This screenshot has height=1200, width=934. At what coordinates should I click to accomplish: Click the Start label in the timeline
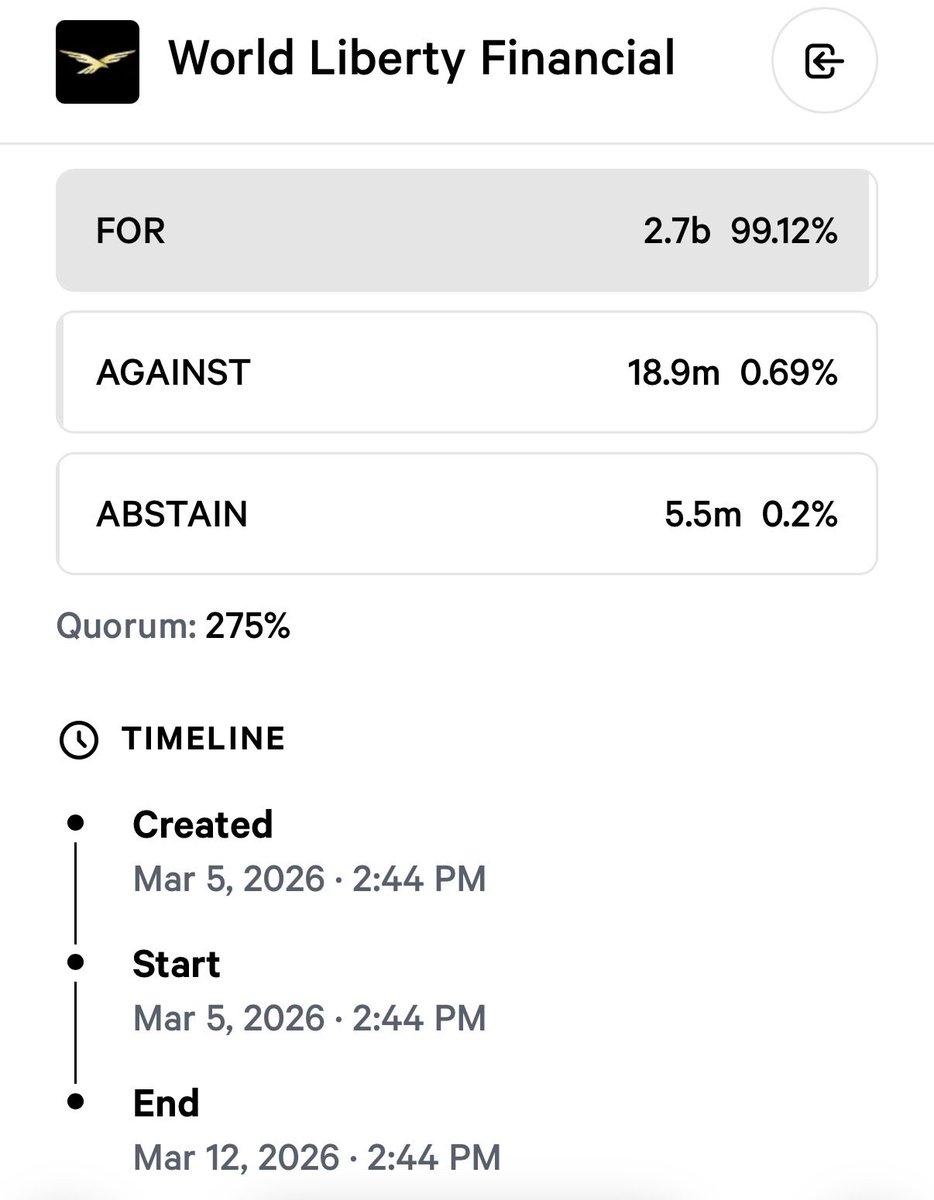point(176,964)
